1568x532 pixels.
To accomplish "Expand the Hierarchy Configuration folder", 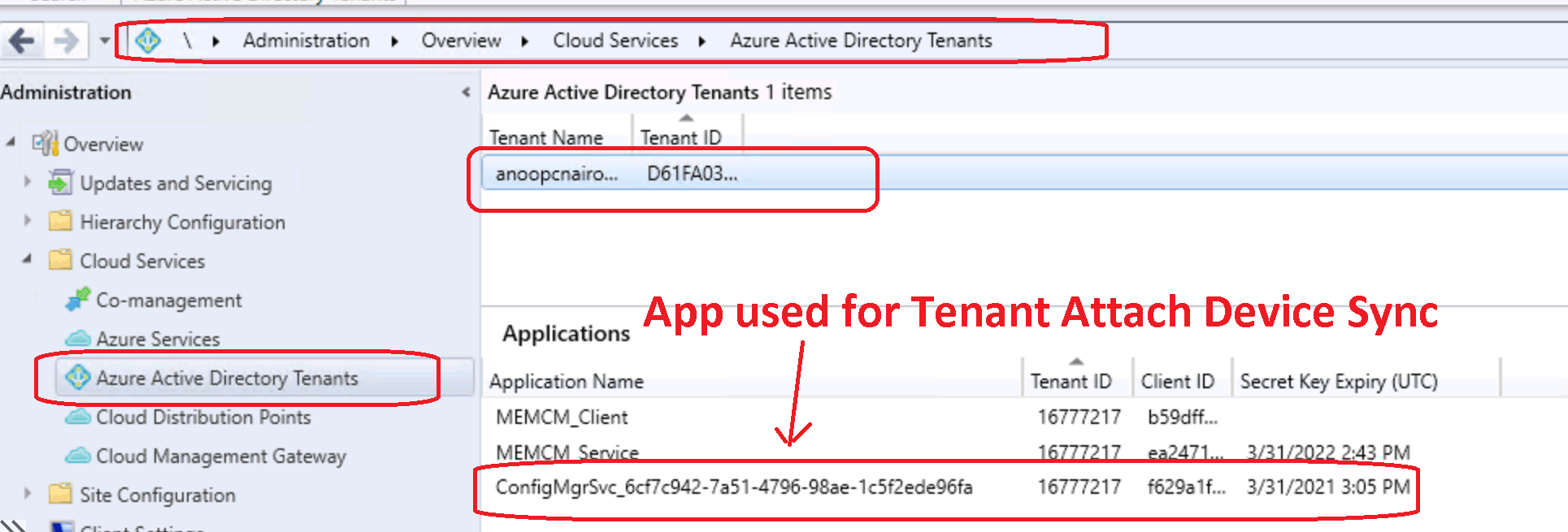I will pyautogui.click(x=28, y=220).
